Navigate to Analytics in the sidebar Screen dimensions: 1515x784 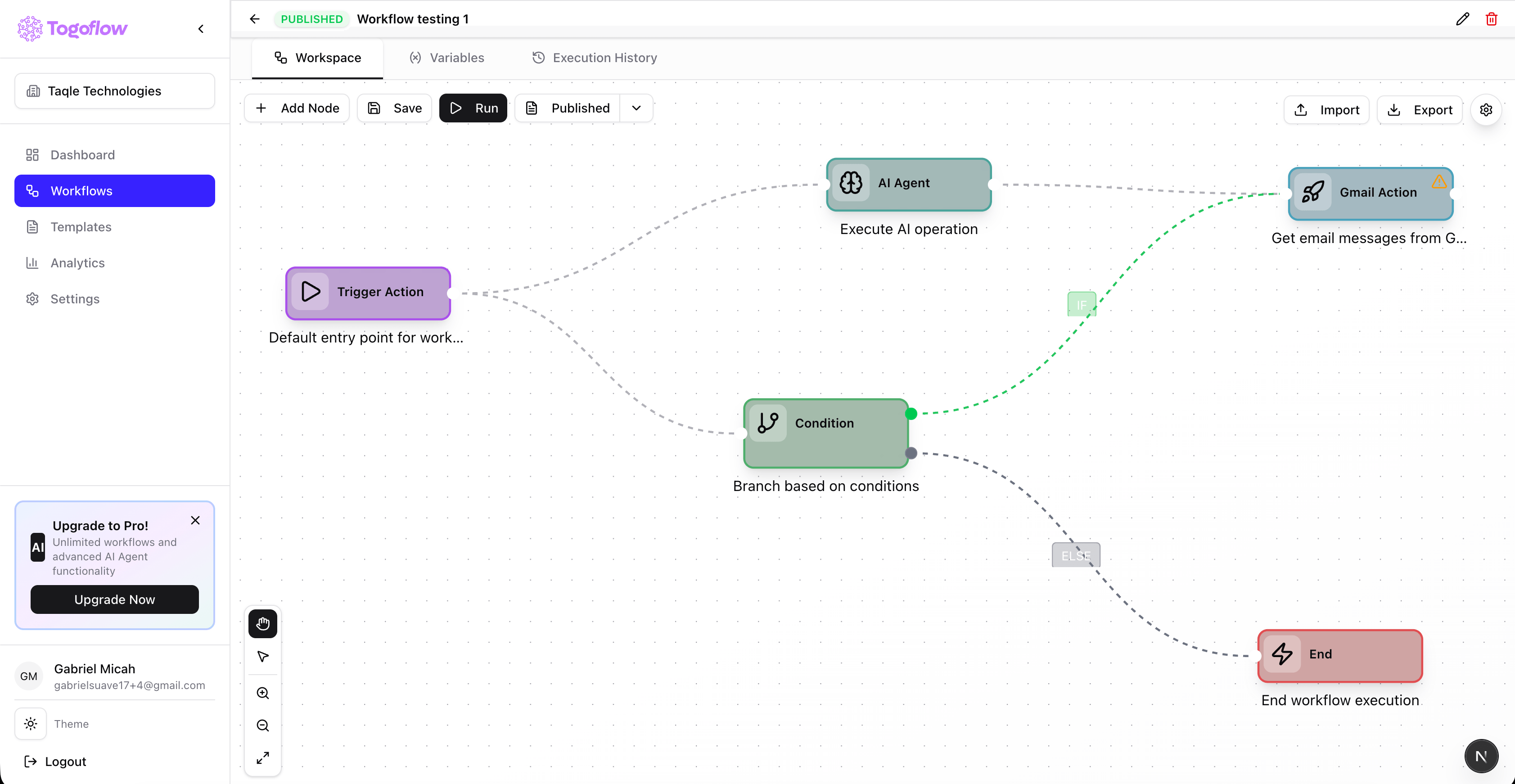pyautogui.click(x=77, y=262)
